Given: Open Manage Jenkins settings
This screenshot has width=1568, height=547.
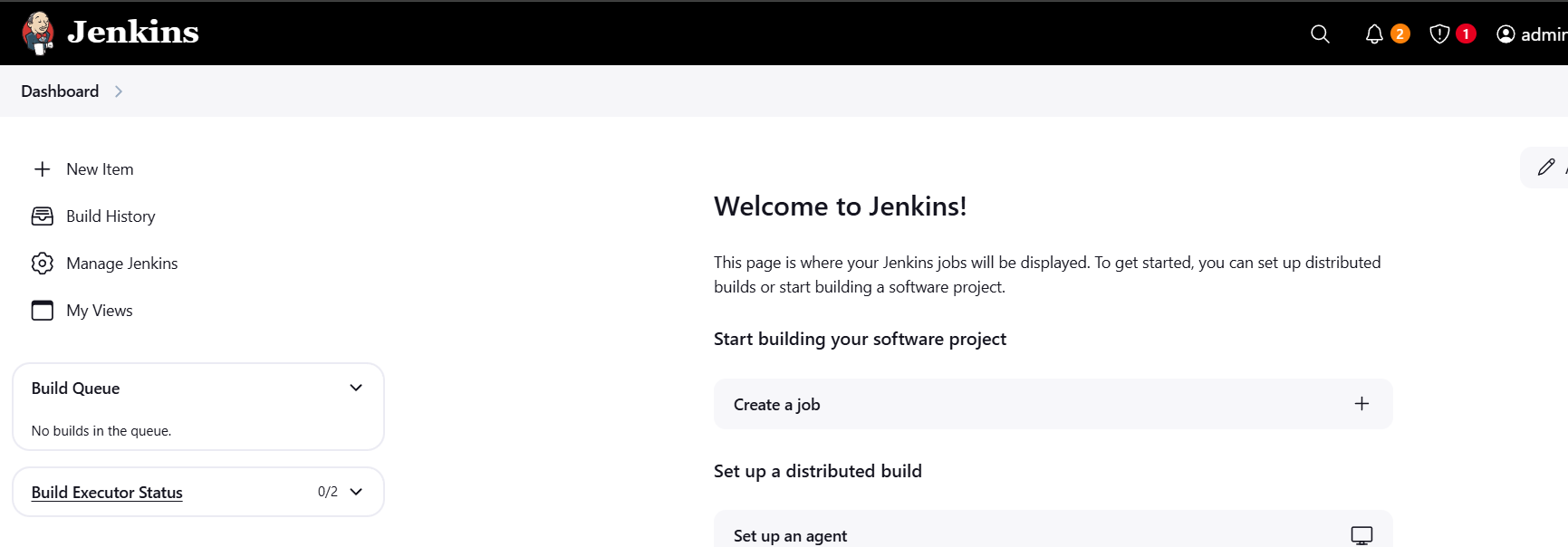Looking at the screenshot, I should 121,264.
